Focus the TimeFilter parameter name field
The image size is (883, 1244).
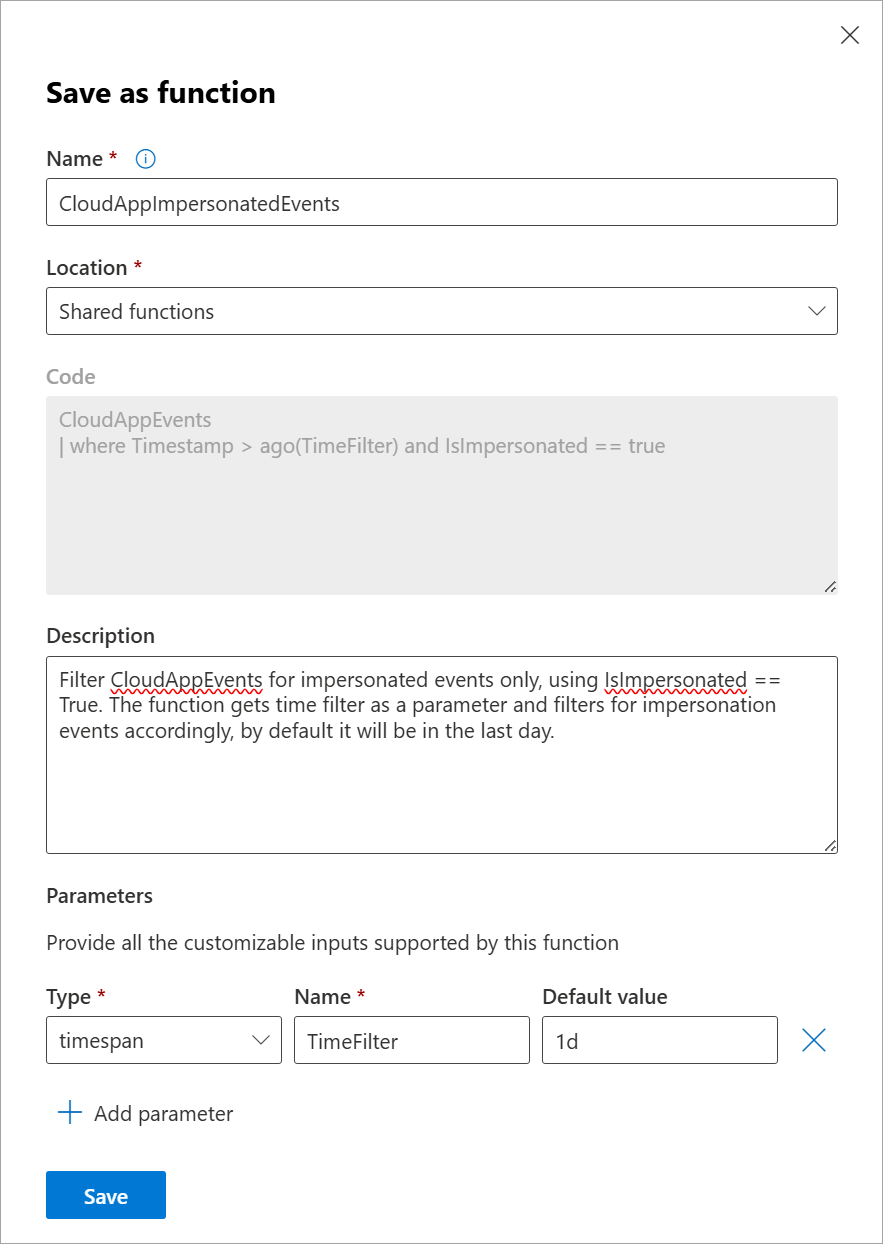point(411,1040)
